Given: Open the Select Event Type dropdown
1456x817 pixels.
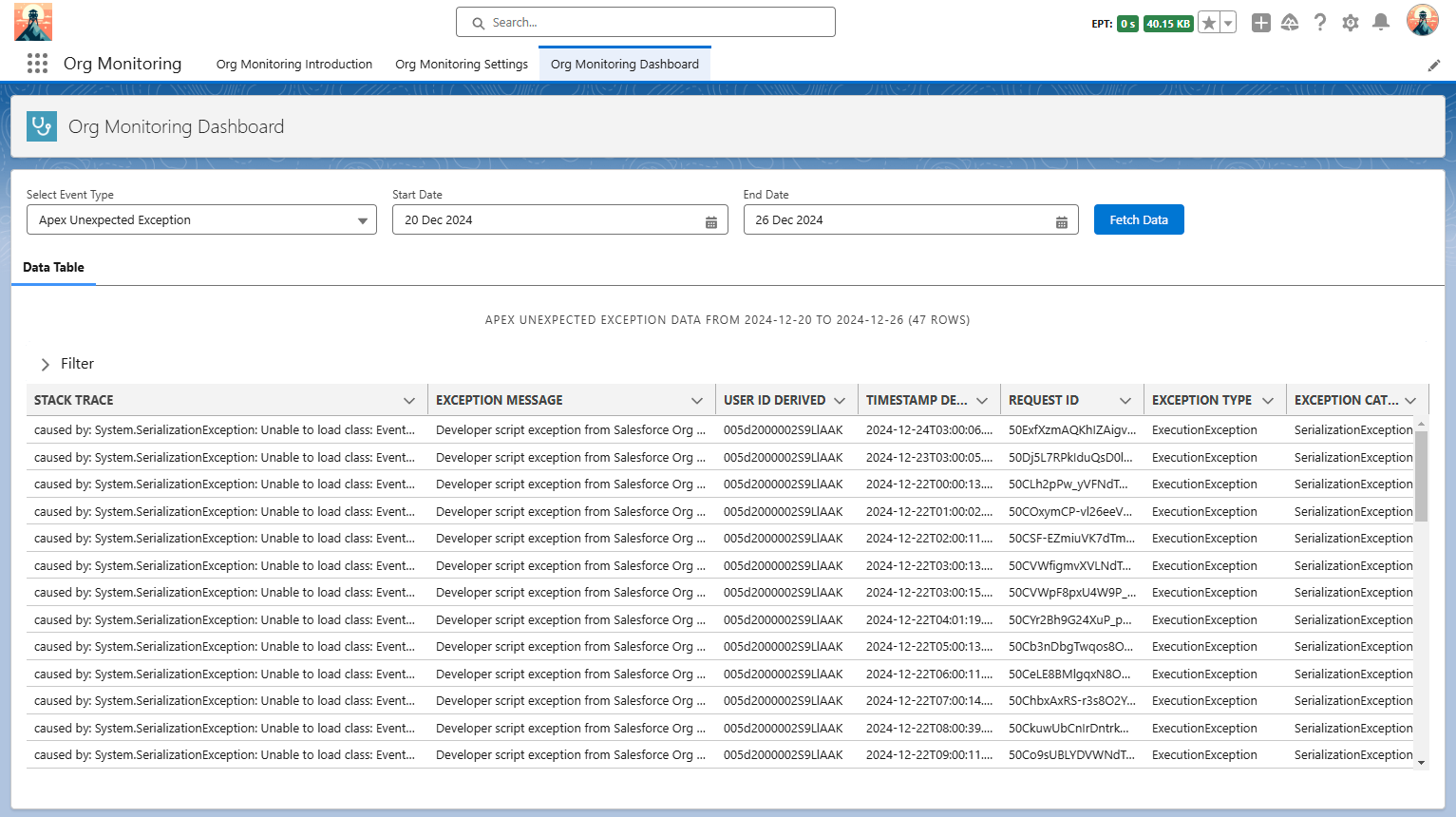Looking at the screenshot, I should (x=201, y=220).
